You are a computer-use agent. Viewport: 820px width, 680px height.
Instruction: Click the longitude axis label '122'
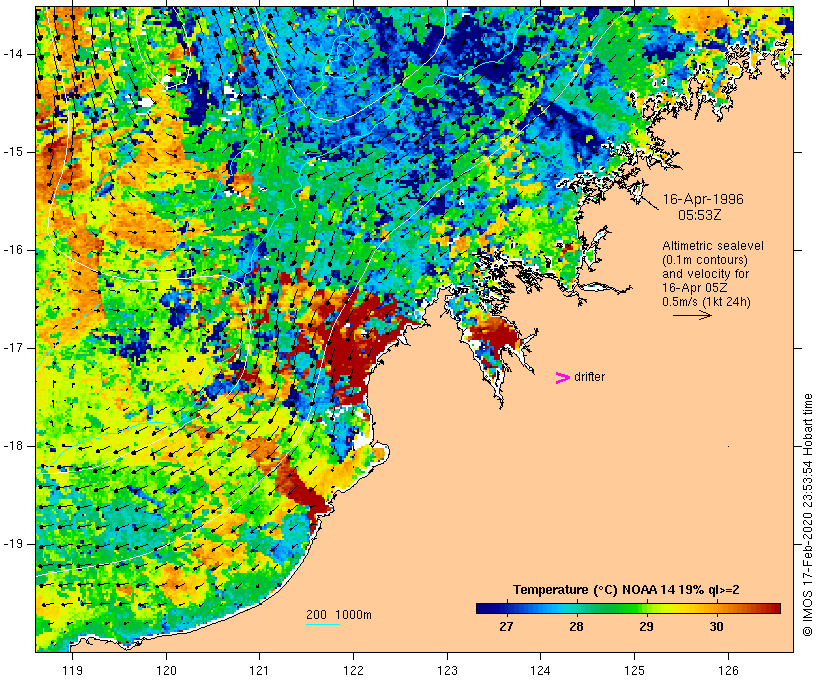pos(354,670)
